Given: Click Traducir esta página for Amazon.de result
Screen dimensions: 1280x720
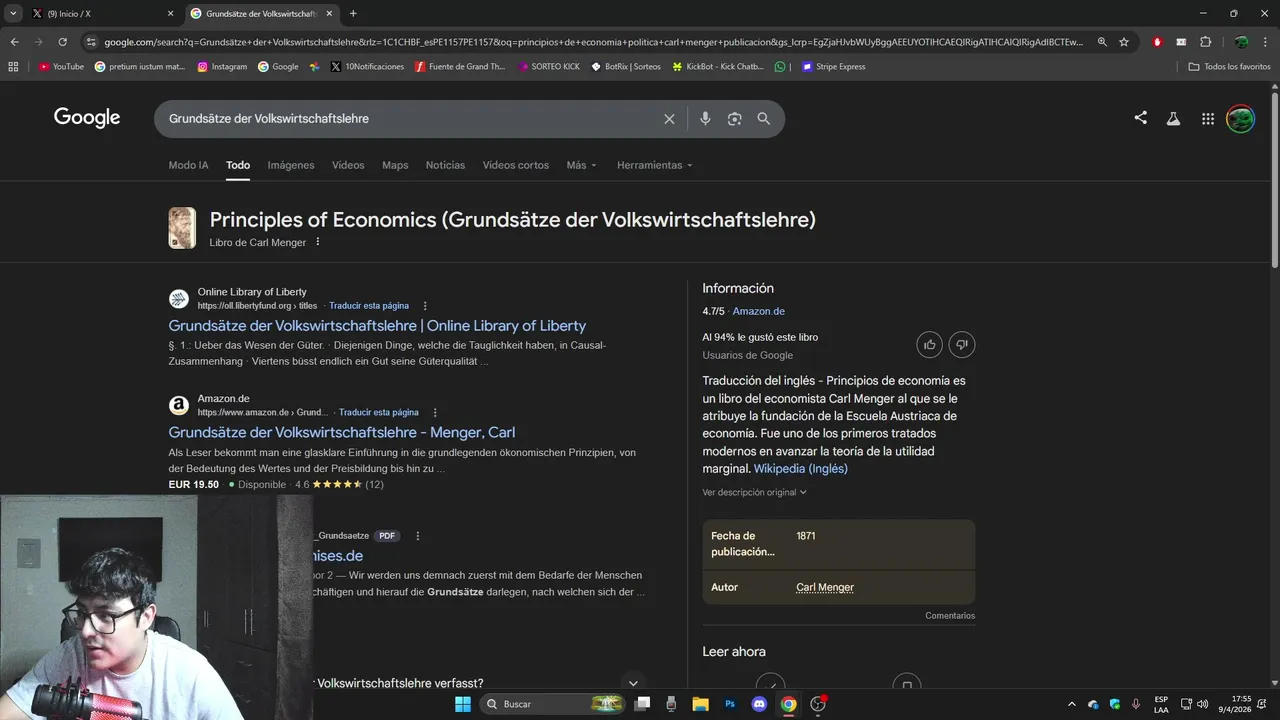Looking at the screenshot, I should (378, 412).
